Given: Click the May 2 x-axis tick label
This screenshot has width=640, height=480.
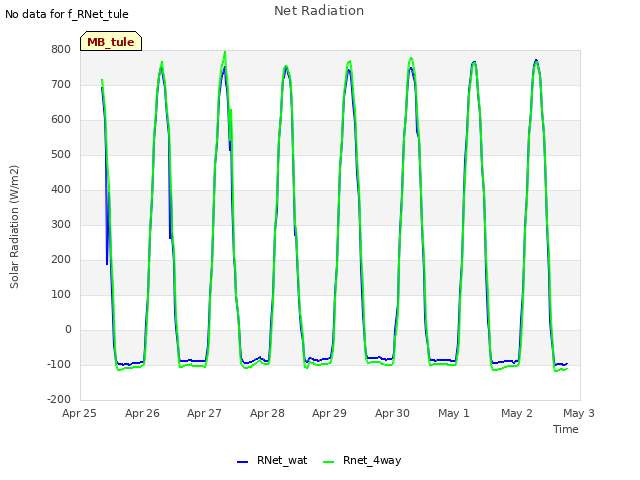Looking at the screenshot, I should (x=517, y=413).
